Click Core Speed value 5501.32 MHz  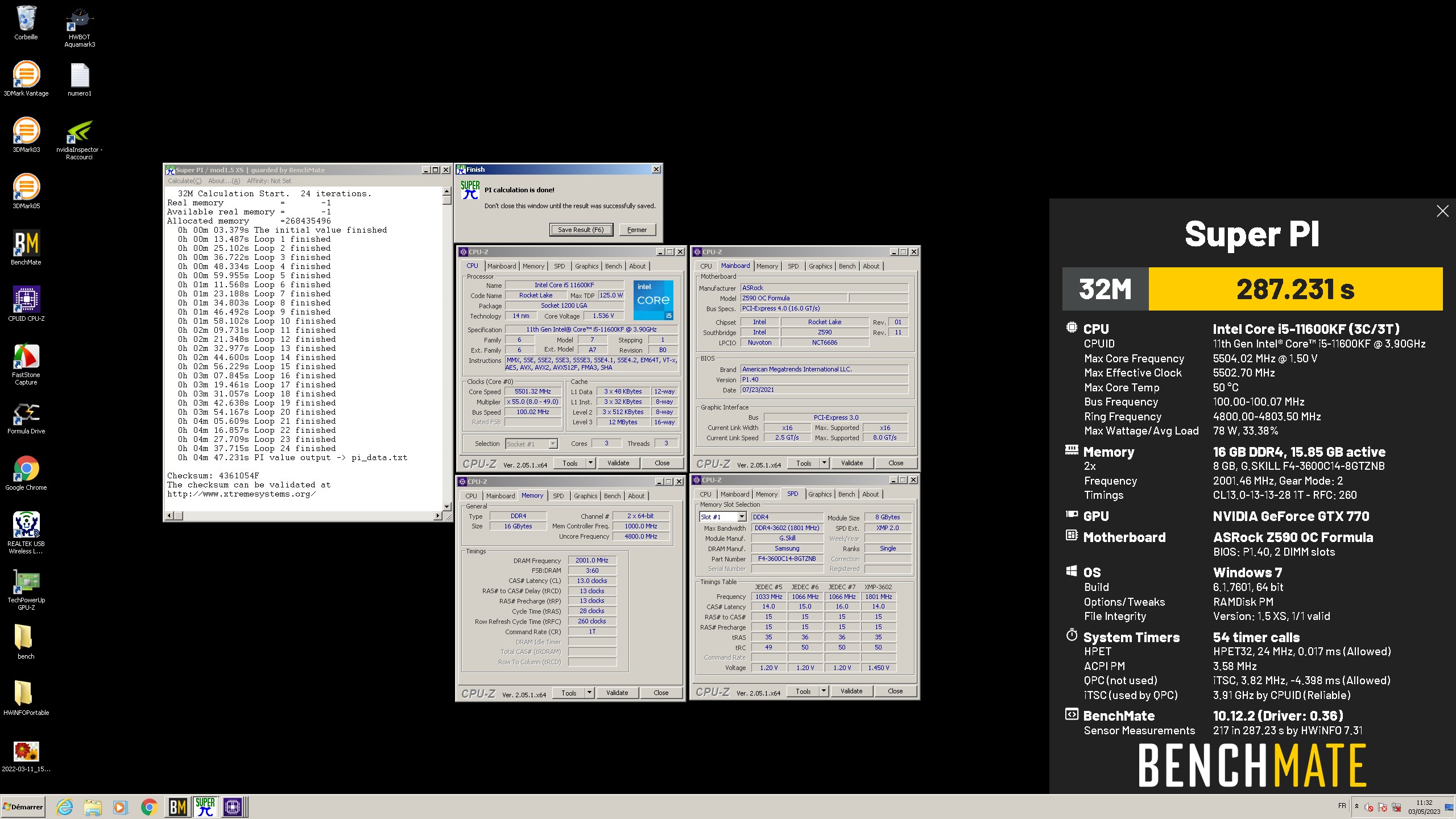tap(533, 391)
